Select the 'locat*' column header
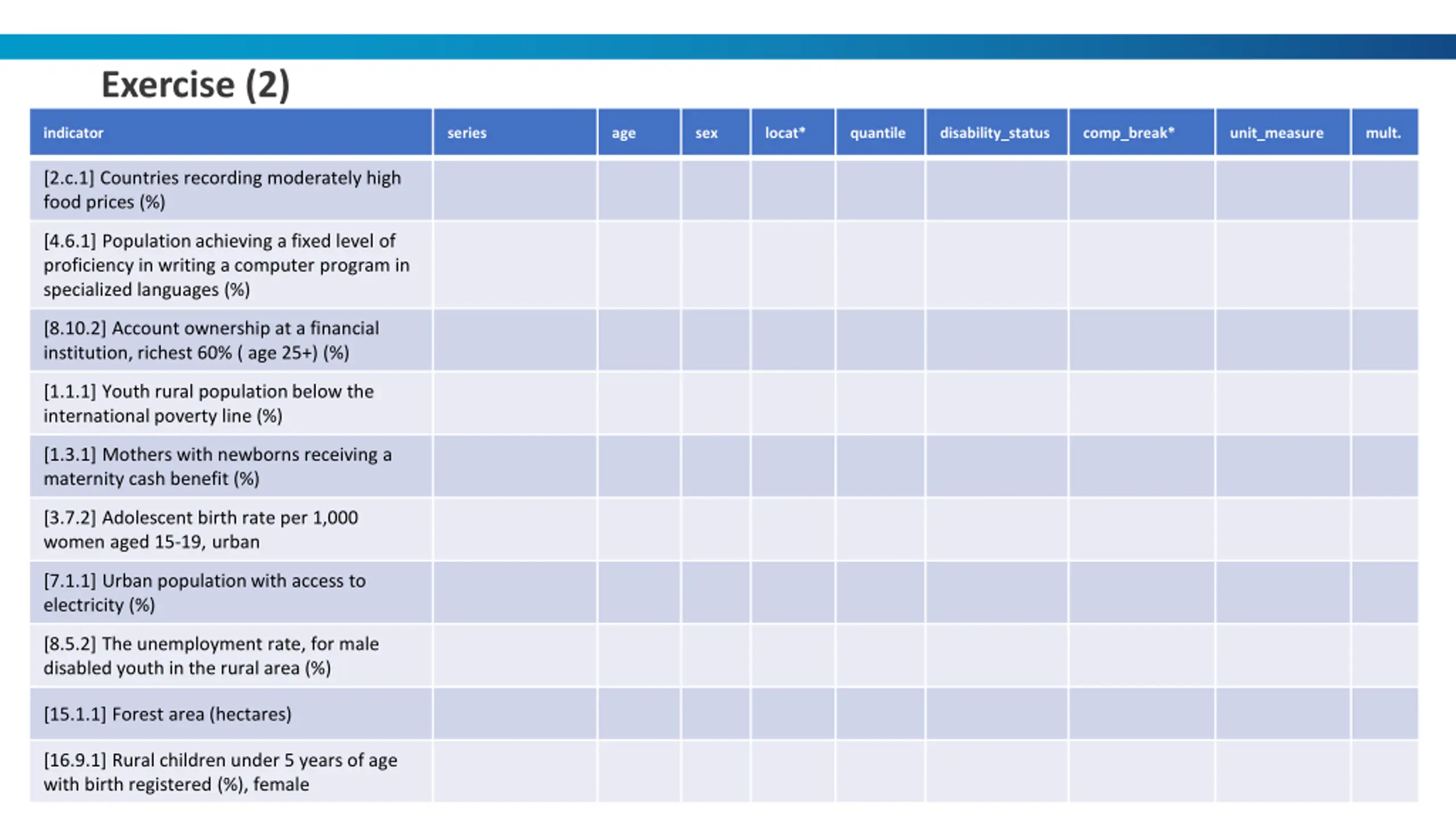 click(x=793, y=132)
